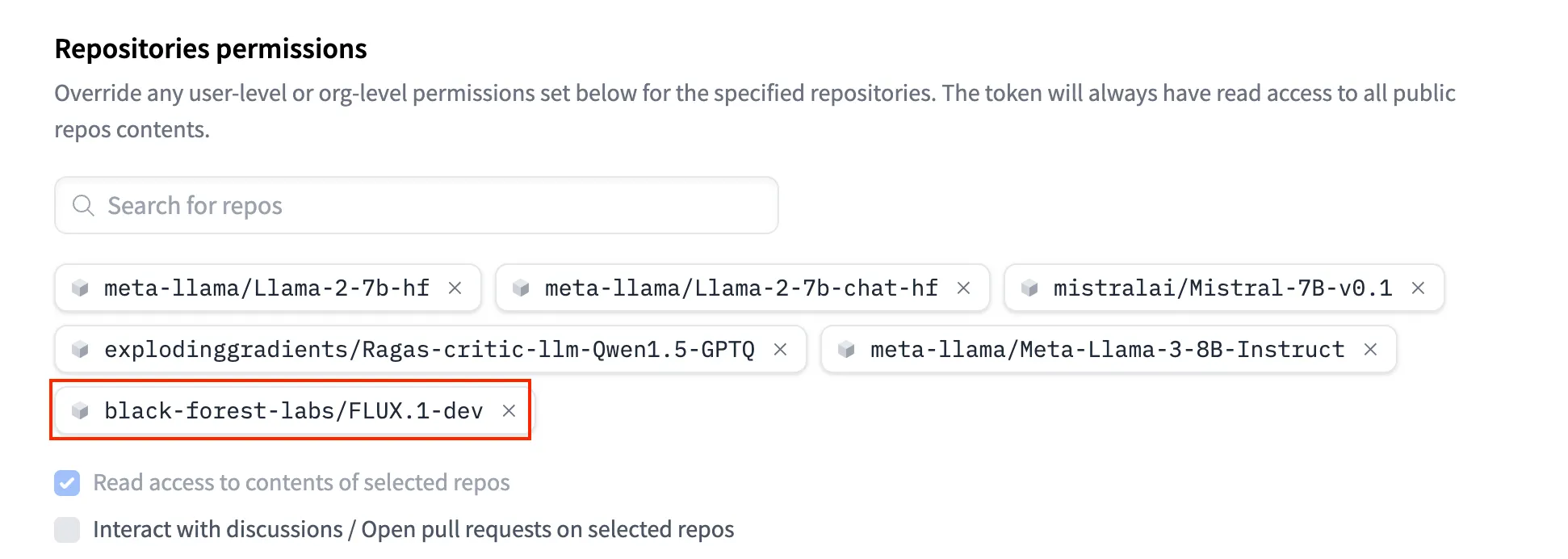Focus the Search for repos field
This screenshot has height=559, width=1568.
coord(436,206)
